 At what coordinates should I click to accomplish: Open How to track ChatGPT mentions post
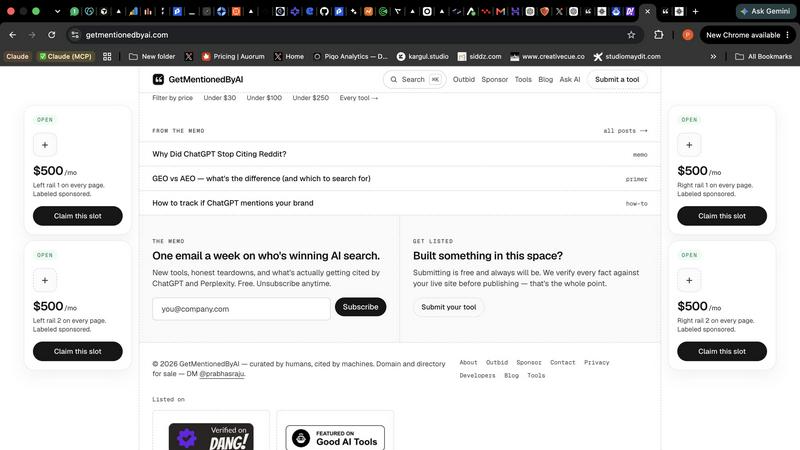pos(399,203)
